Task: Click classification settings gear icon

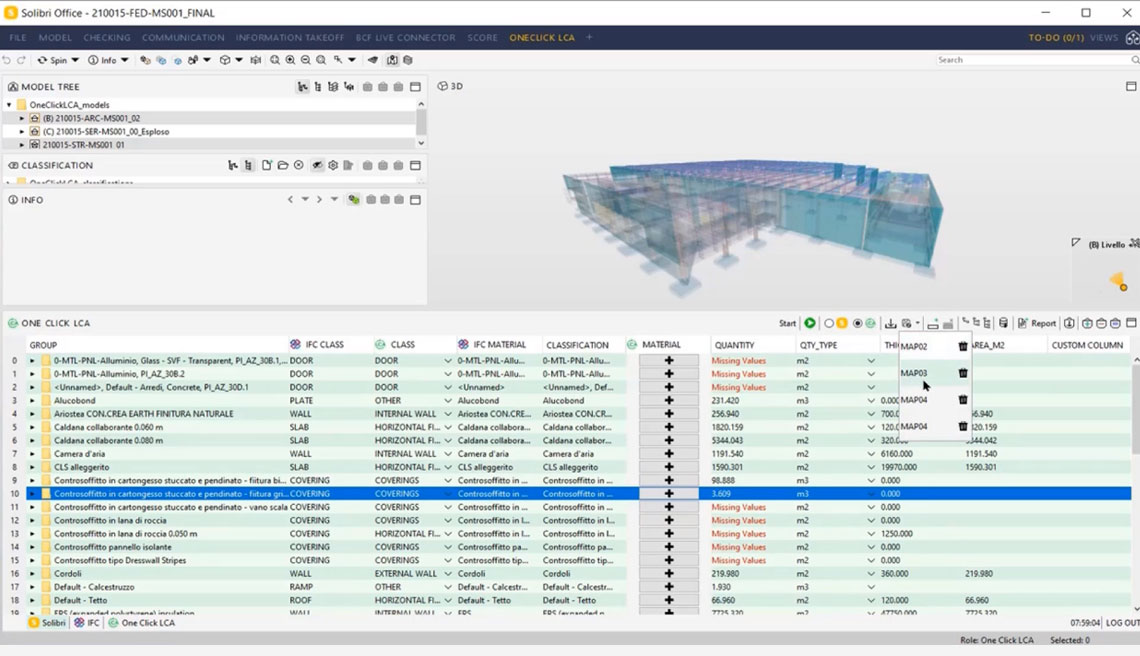Action: [333, 166]
